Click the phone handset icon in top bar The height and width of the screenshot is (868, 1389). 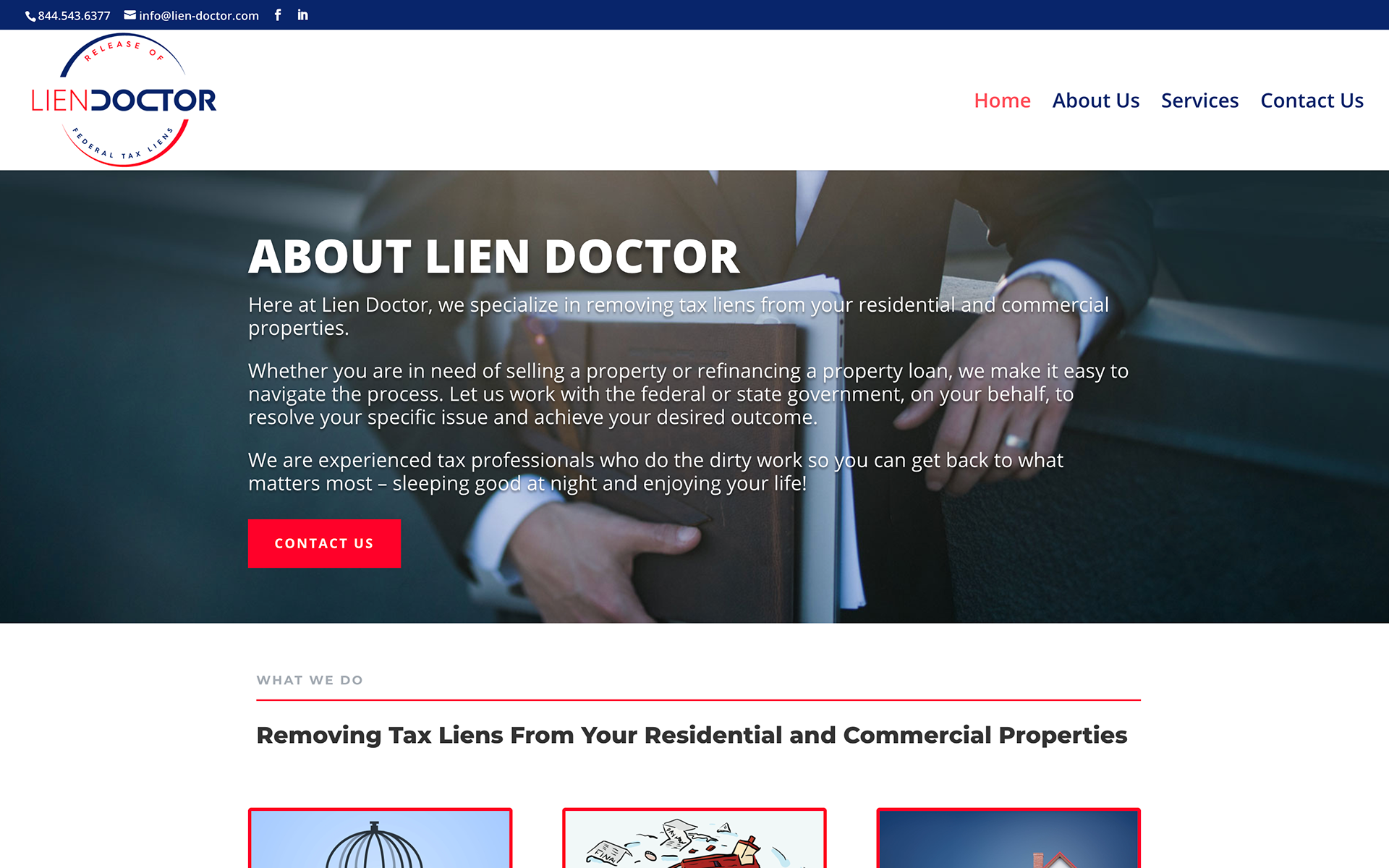pyautogui.click(x=30, y=16)
